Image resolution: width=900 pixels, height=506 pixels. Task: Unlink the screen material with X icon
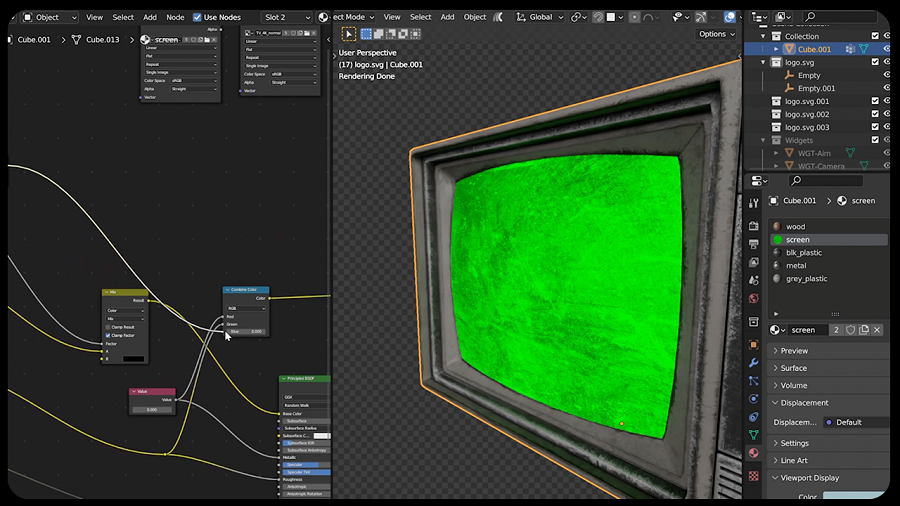click(x=877, y=330)
